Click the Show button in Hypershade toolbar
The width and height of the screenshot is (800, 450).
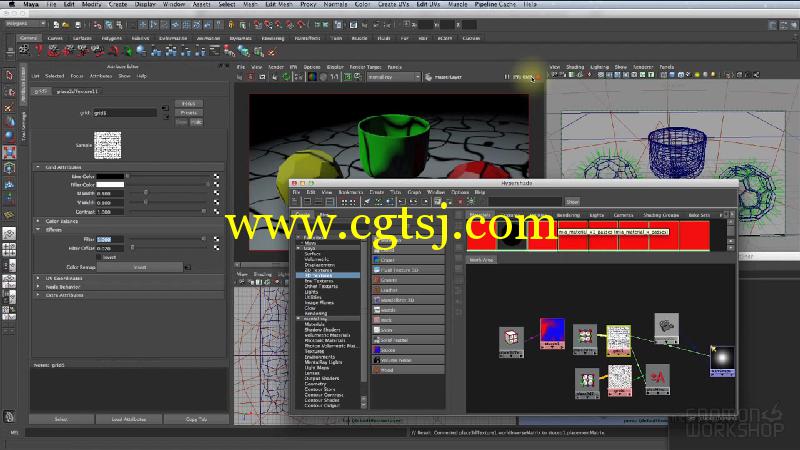click(x=572, y=202)
